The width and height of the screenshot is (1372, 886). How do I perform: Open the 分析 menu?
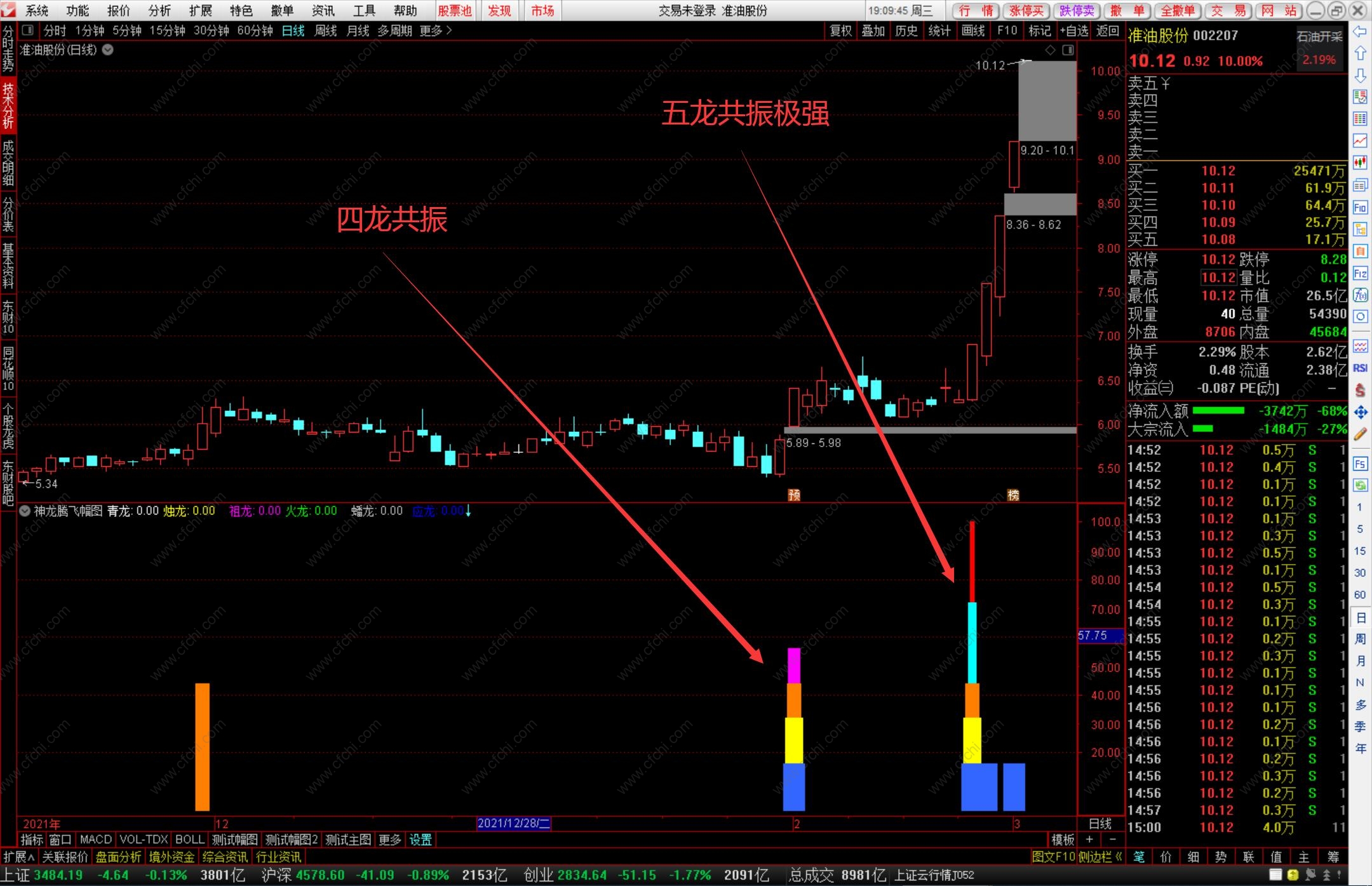[x=159, y=10]
